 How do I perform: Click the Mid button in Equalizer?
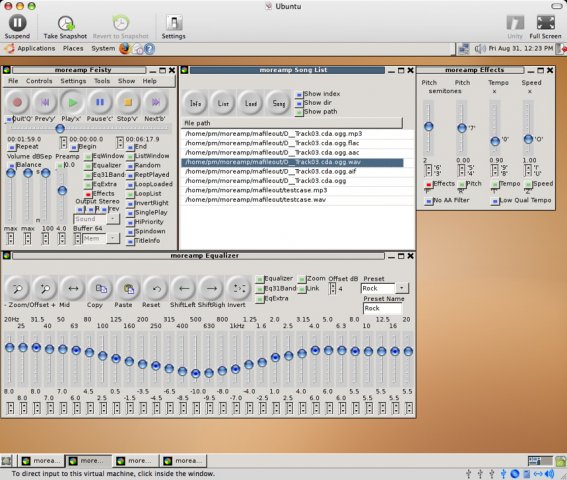pos(73,288)
